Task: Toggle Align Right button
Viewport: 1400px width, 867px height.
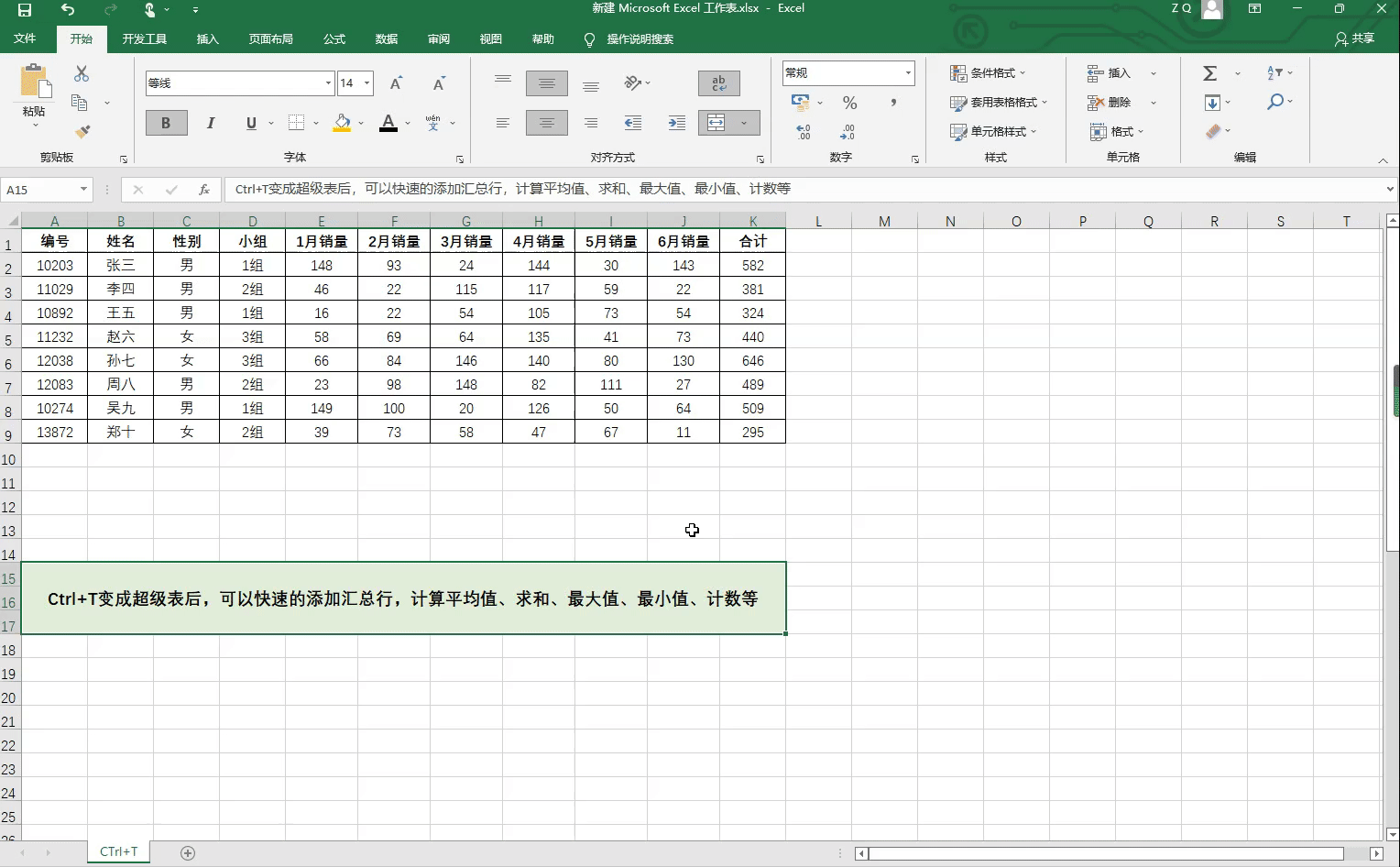Action: pyautogui.click(x=591, y=123)
